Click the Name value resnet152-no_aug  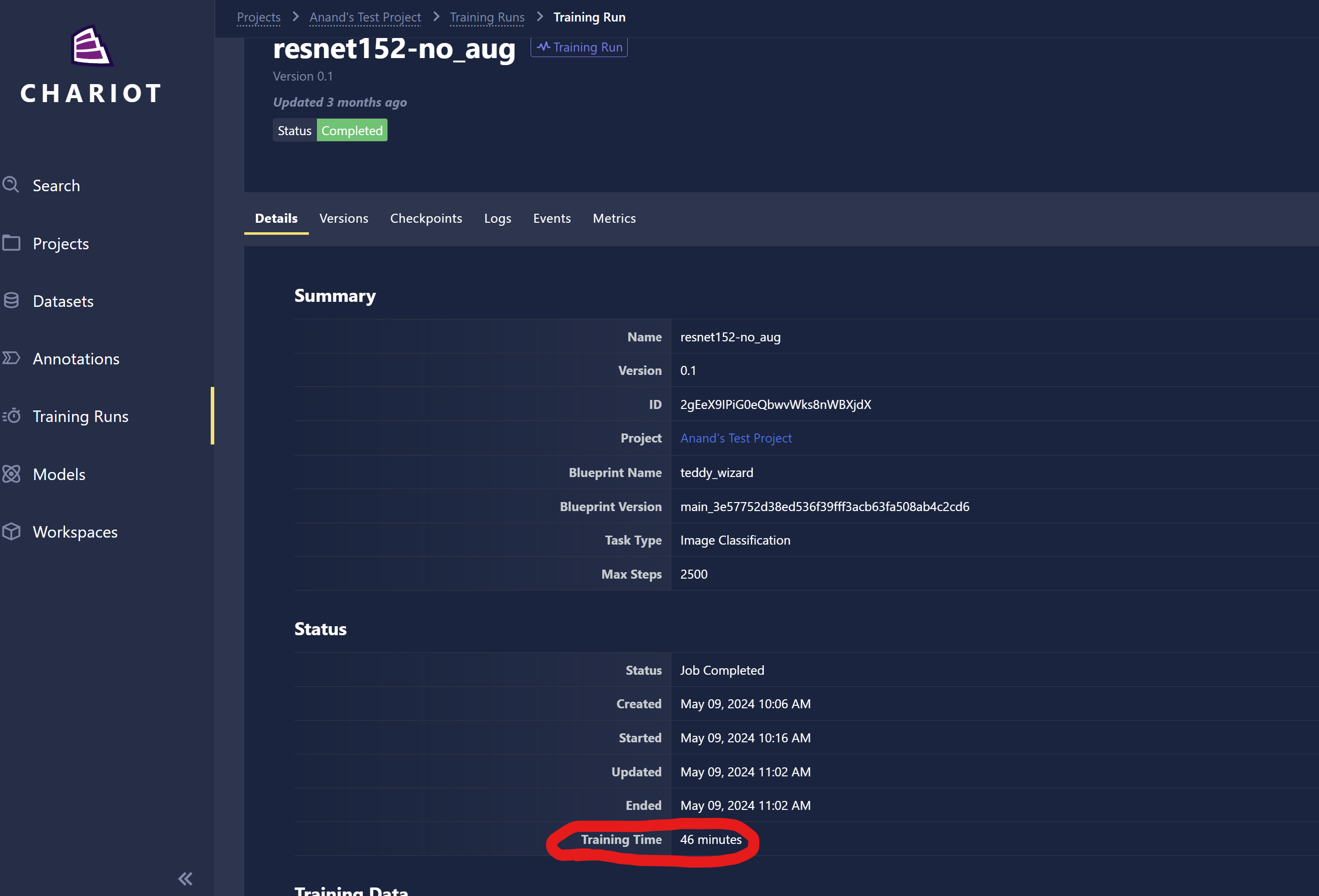(x=730, y=337)
